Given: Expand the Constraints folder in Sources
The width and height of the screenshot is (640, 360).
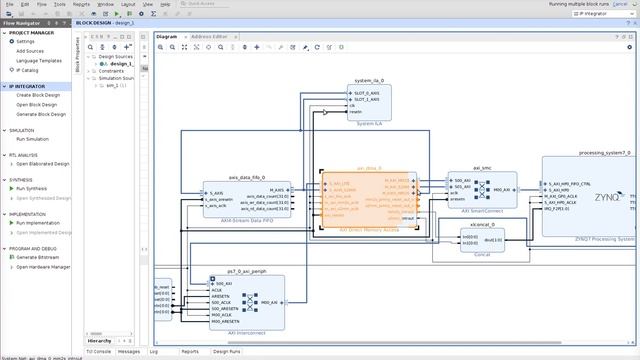Looking at the screenshot, I should click(88, 71).
